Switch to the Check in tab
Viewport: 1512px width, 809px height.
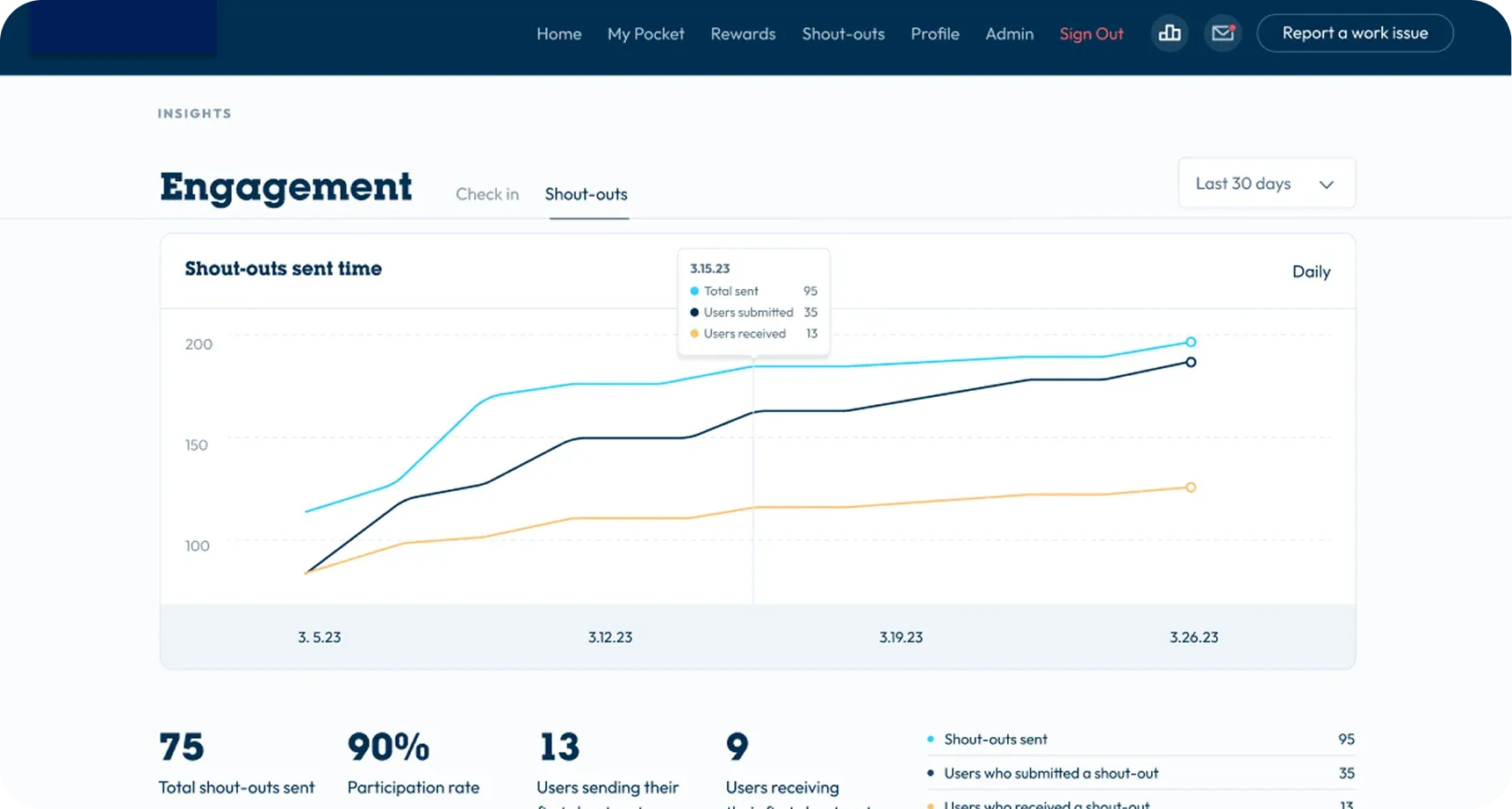pos(486,194)
